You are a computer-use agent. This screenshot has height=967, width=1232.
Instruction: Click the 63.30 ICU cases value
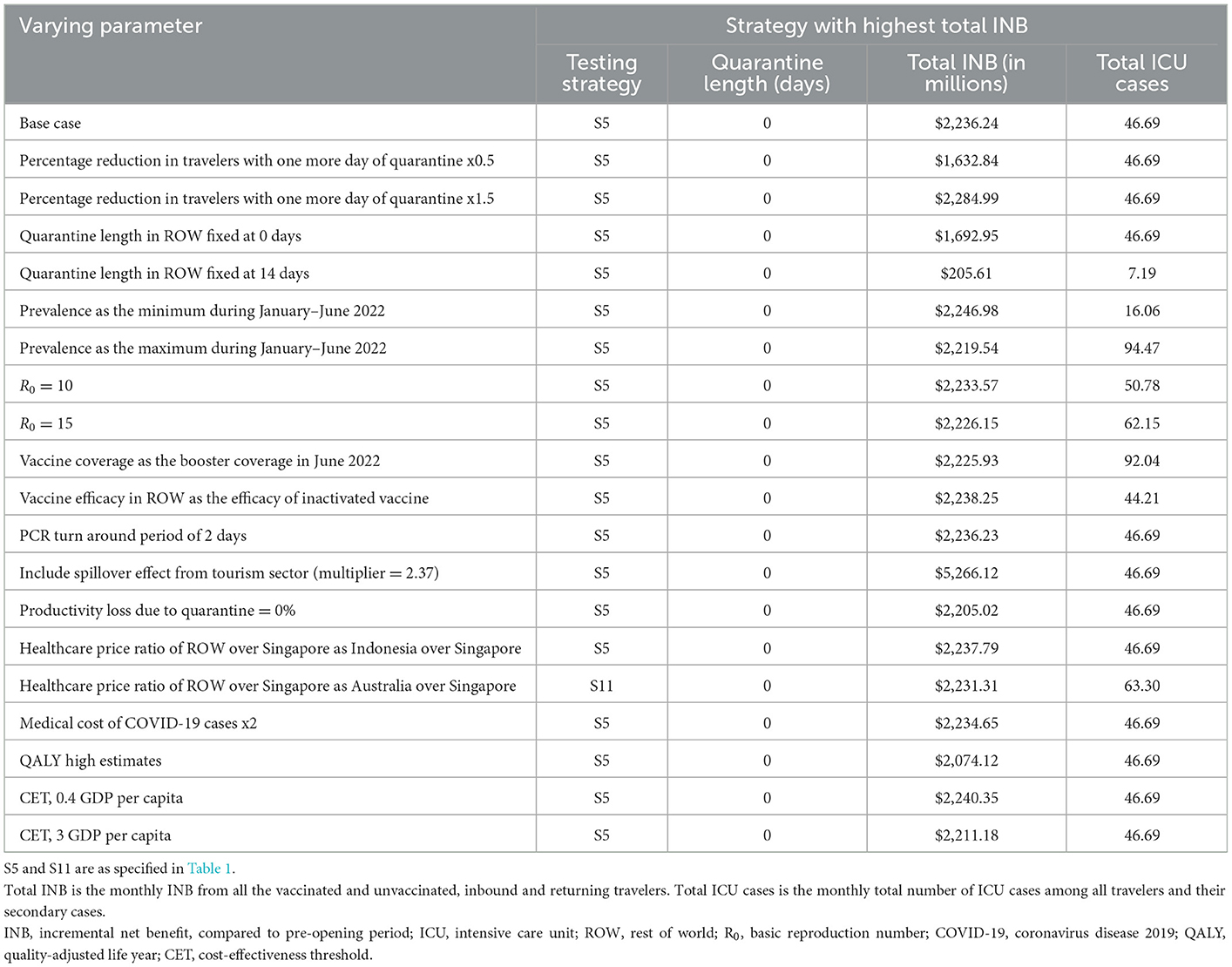(x=1141, y=686)
